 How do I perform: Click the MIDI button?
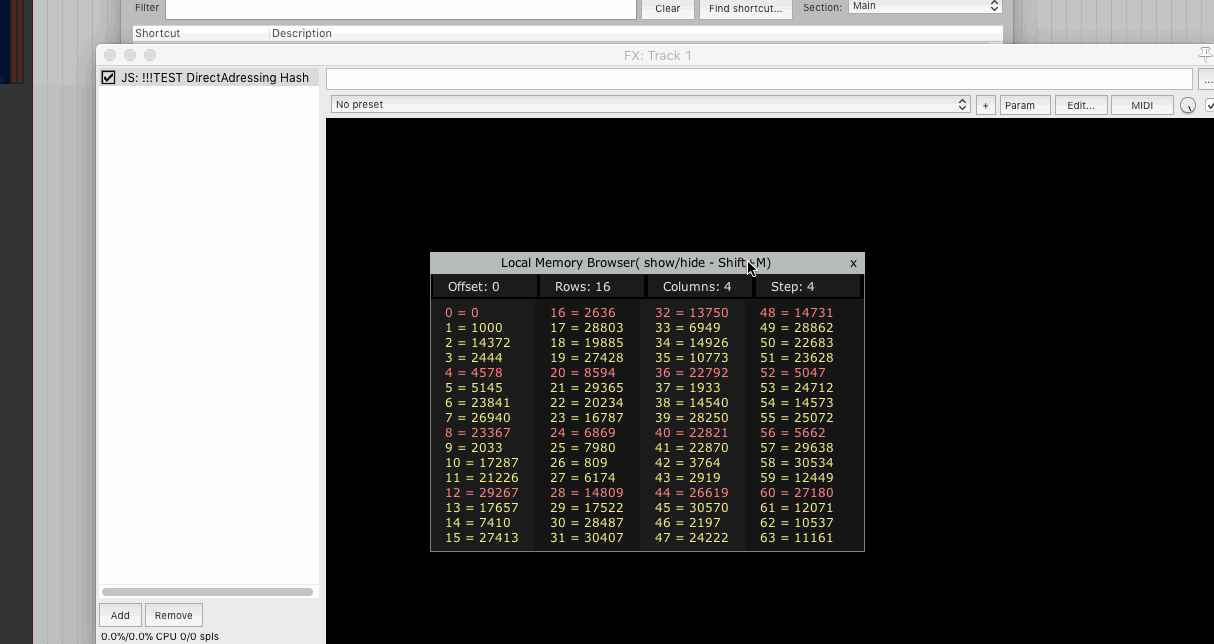coord(1142,105)
